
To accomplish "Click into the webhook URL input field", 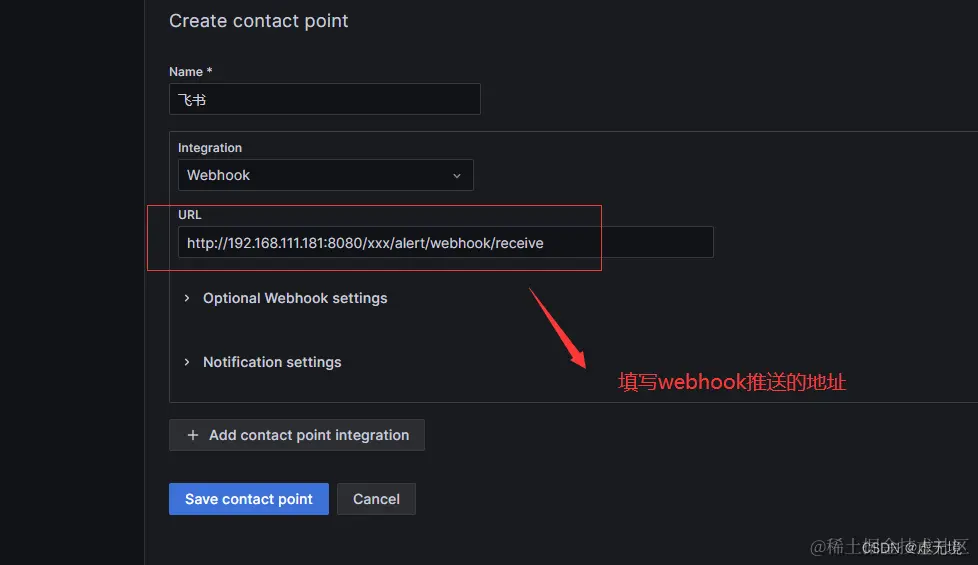I will coord(446,243).
